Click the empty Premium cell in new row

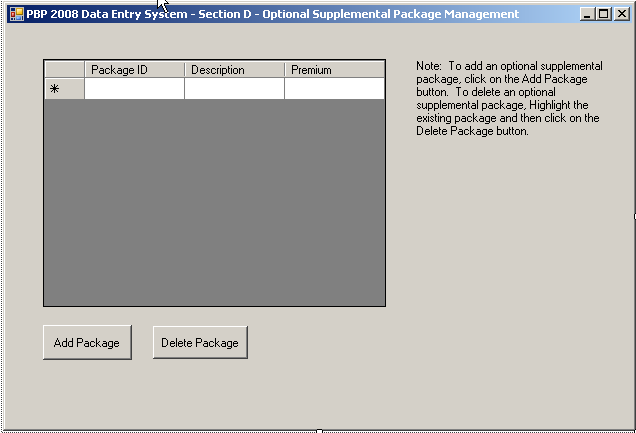pos(335,88)
